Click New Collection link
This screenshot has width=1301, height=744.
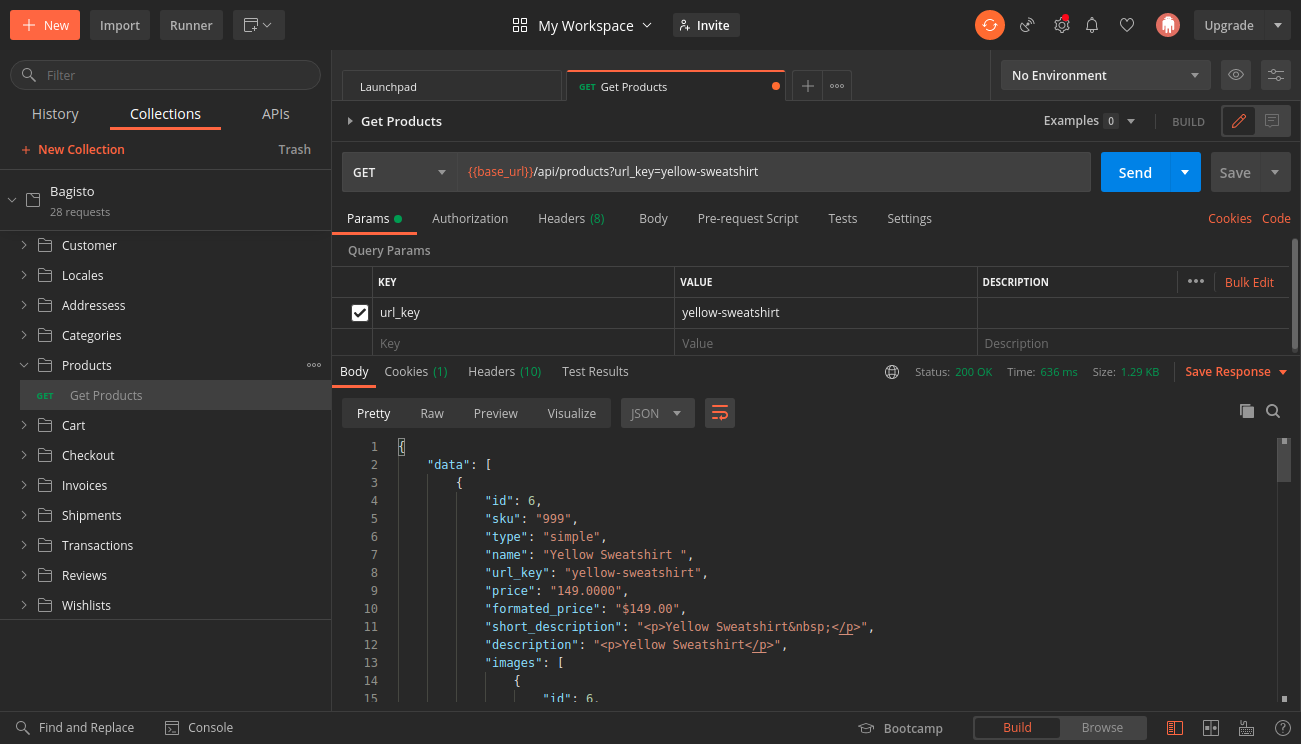(x=73, y=149)
